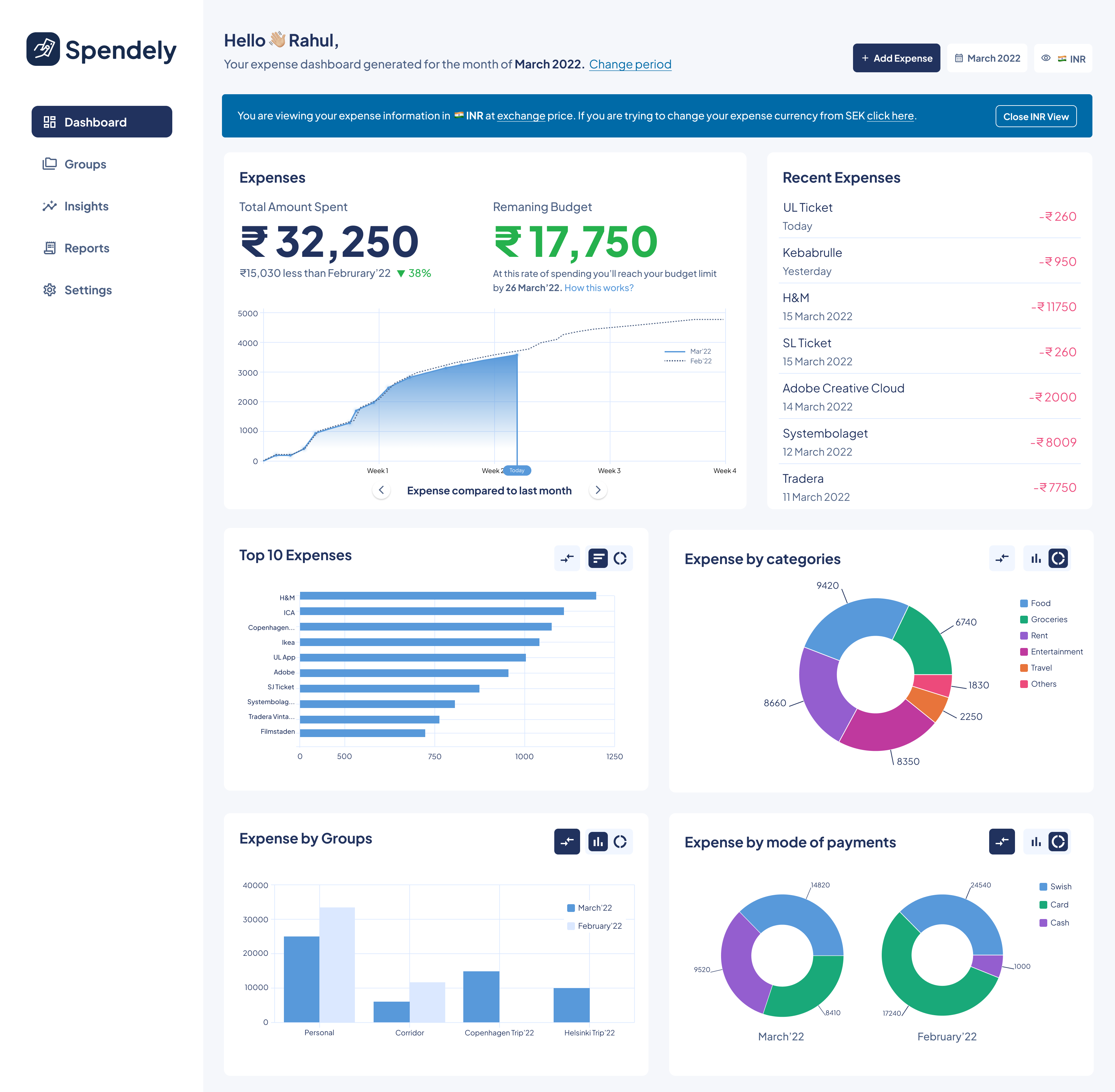Click the Spendely logo icon
The image size is (1115, 1092).
click(43, 49)
